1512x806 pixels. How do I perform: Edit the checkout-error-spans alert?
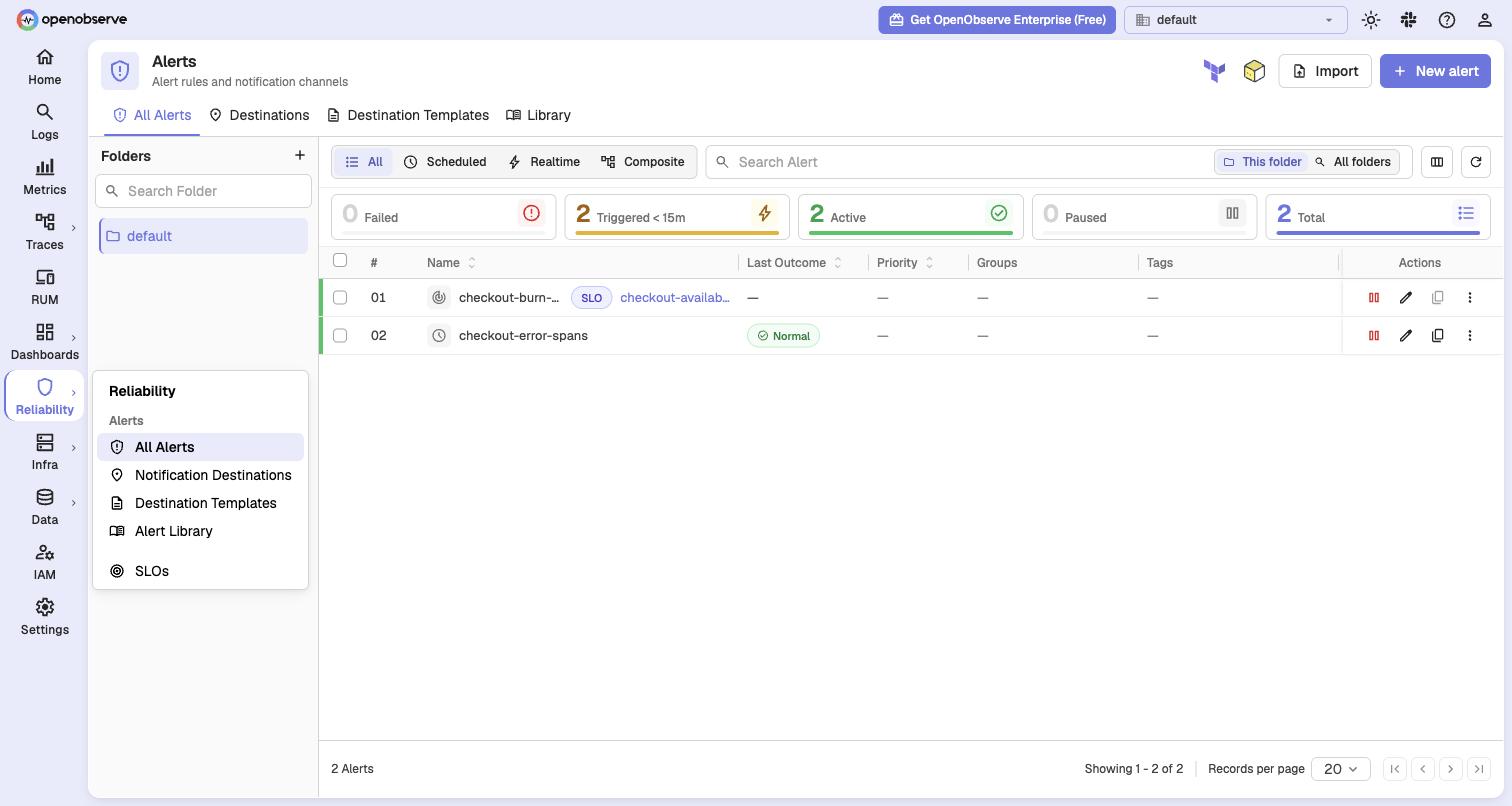[x=1405, y=335]
